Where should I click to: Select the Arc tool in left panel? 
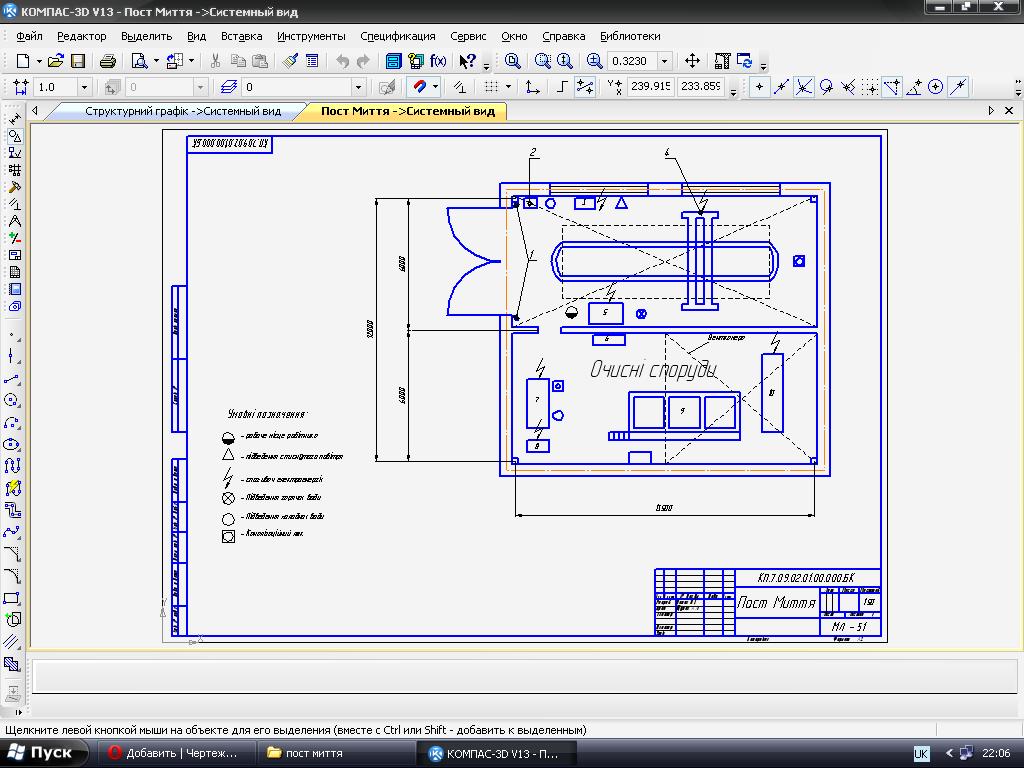click(x=12, y=423)
